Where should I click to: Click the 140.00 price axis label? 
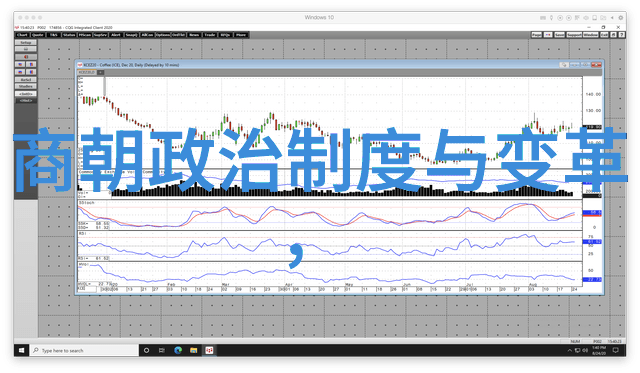(593, 94)
